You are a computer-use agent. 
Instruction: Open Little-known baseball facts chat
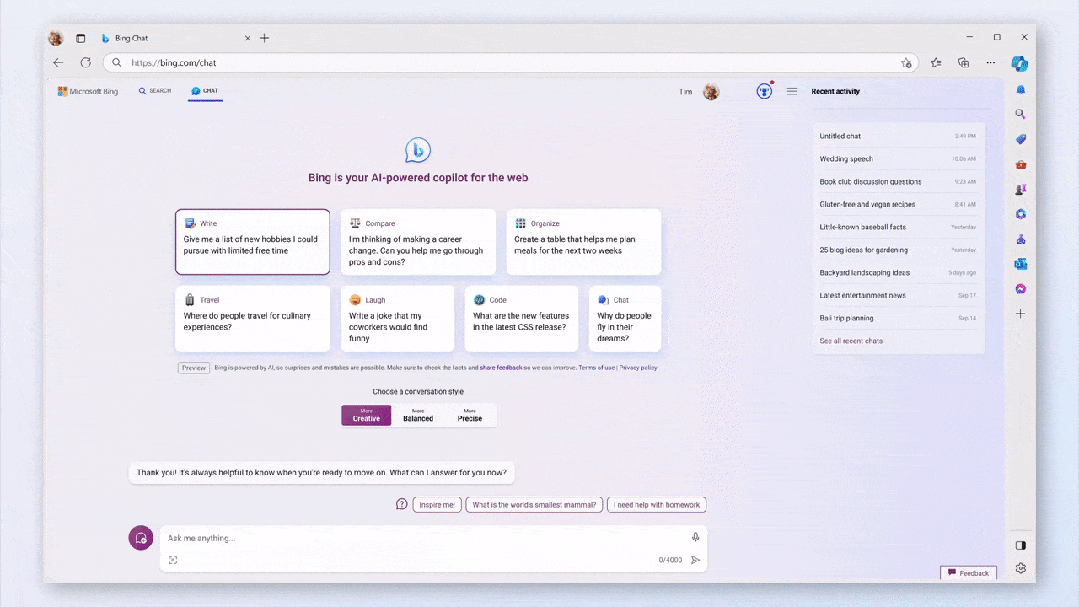[897, 227]
